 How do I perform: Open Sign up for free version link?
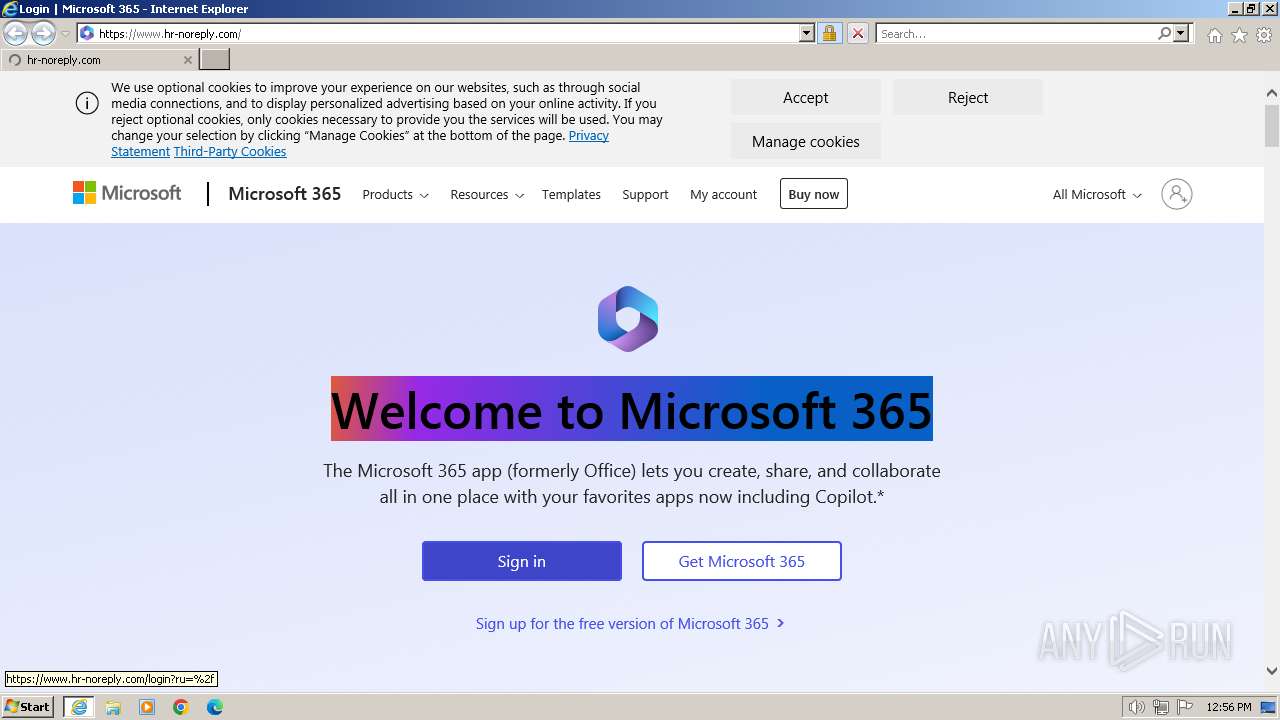630,624
